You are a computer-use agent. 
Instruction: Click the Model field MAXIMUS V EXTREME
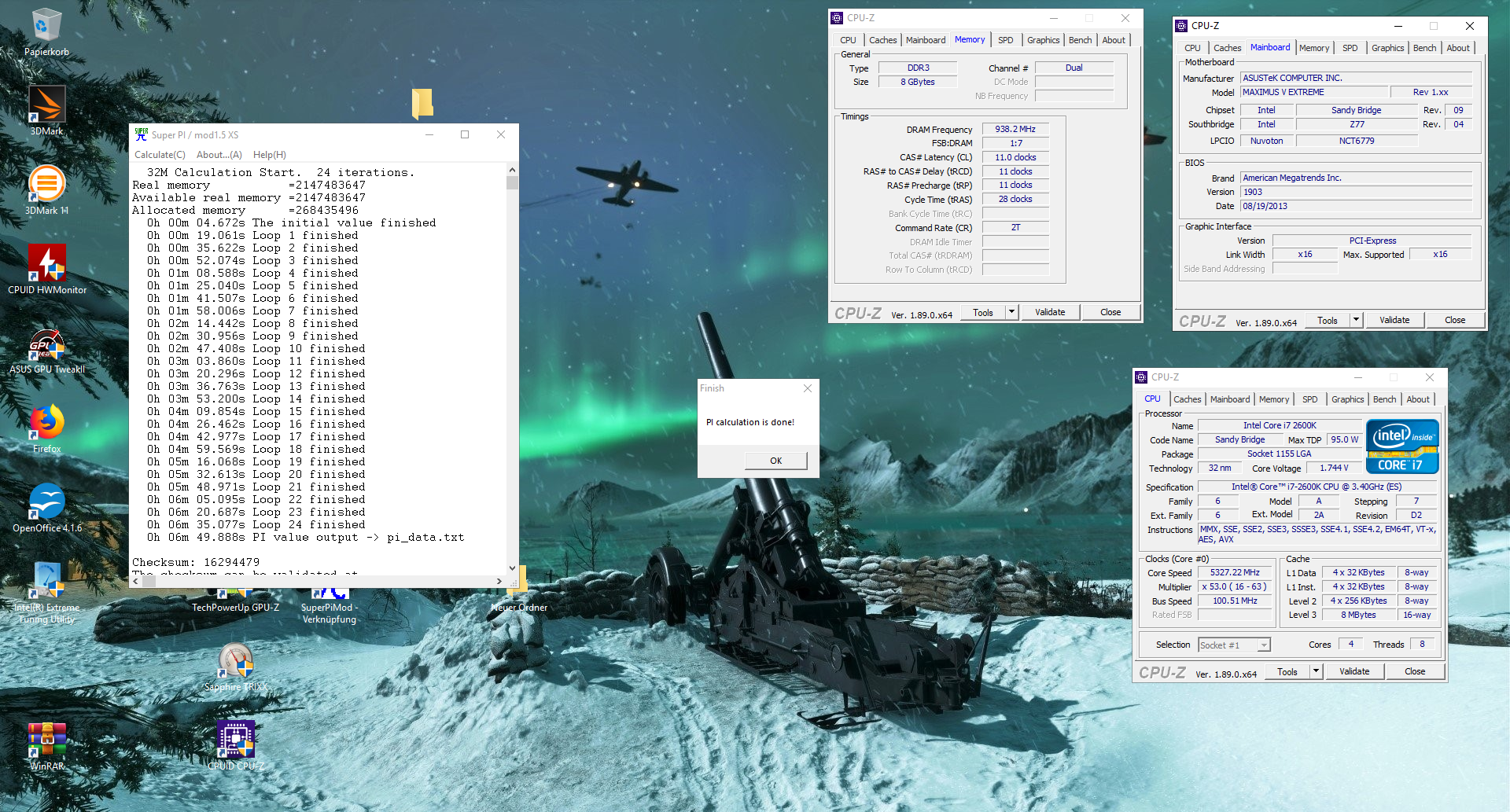(1314, 92)
